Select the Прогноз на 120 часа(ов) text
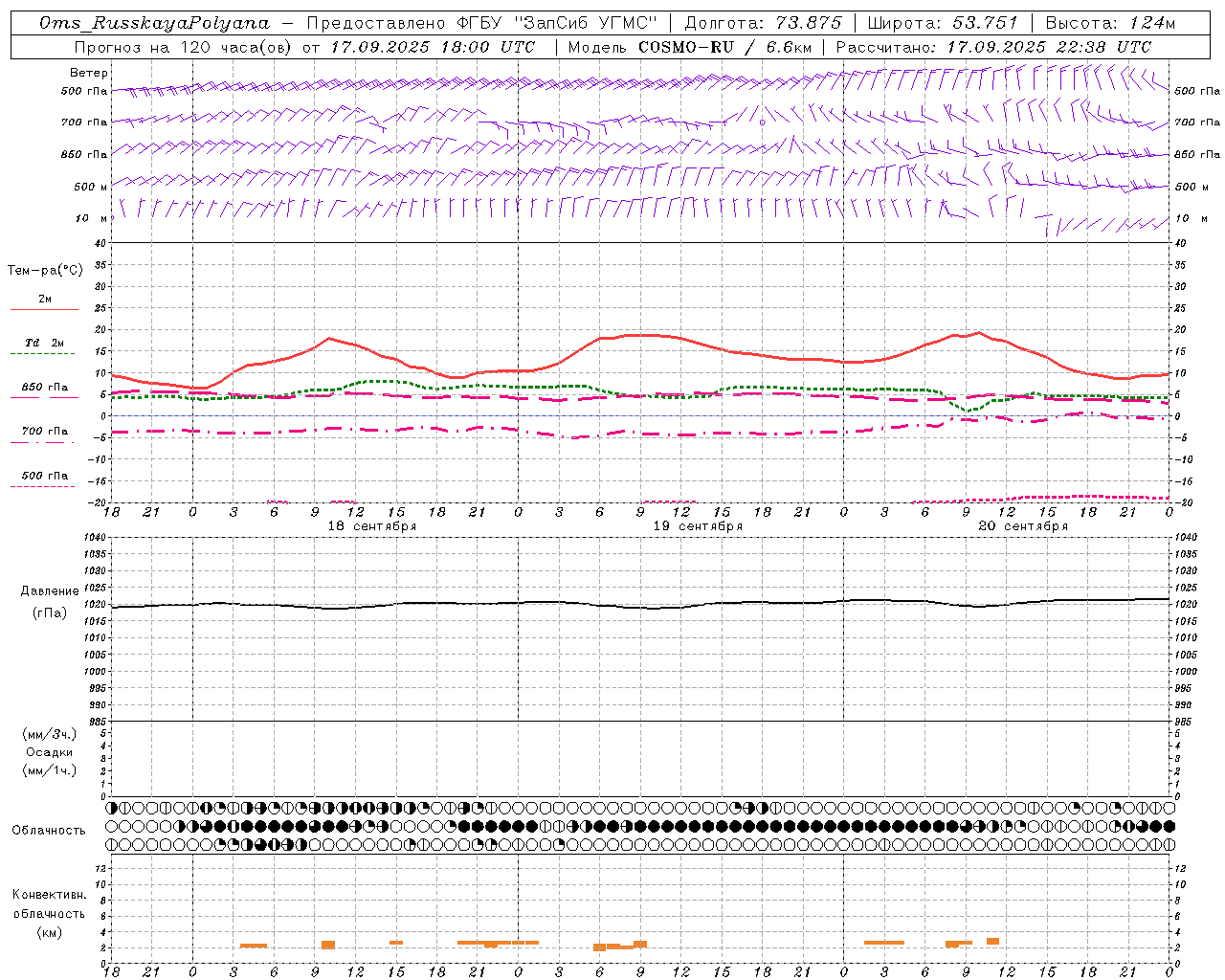1225x980 pixels. pyautogui.click(x=186, y=47)
